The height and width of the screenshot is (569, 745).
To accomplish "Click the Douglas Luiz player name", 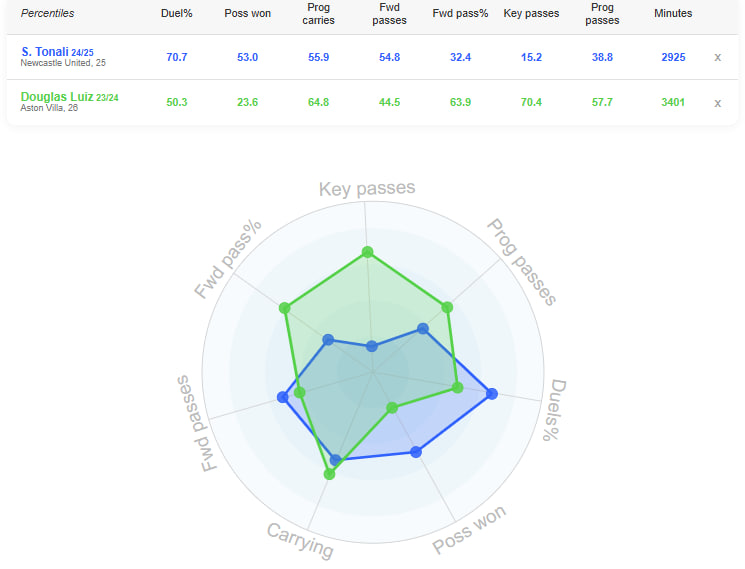I will coord(56,96).
